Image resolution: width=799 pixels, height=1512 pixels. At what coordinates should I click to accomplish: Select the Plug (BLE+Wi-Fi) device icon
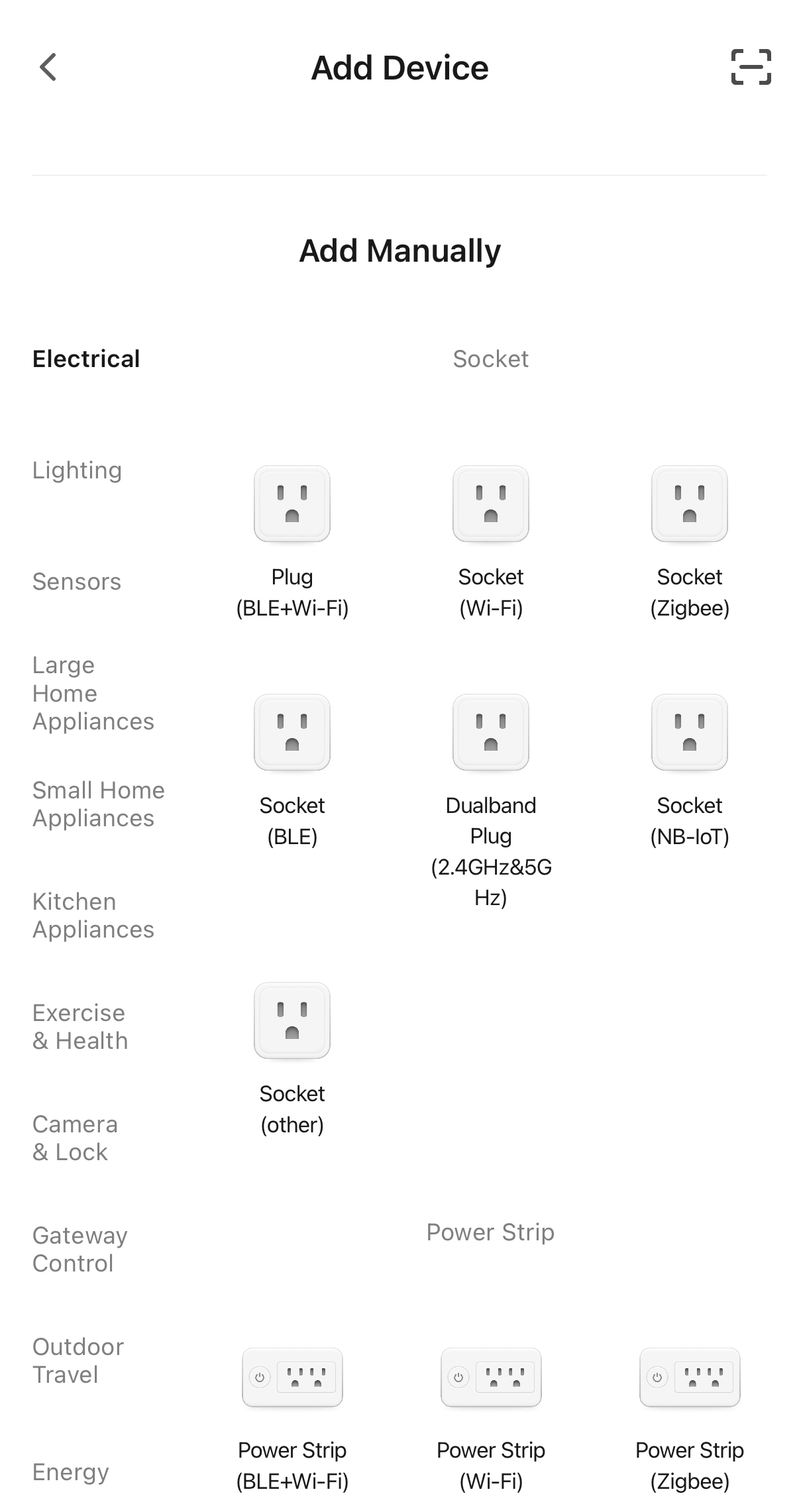point(292,504)
